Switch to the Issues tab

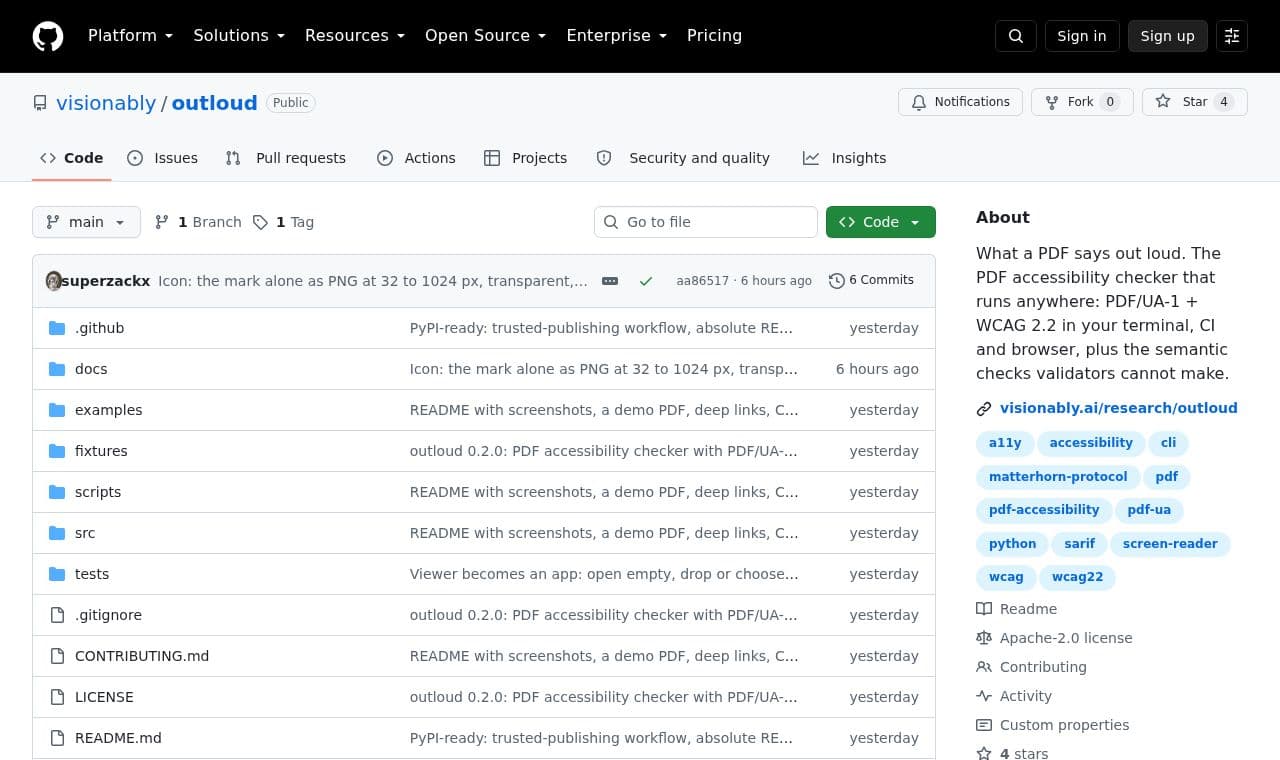click(x=163, y=158)
